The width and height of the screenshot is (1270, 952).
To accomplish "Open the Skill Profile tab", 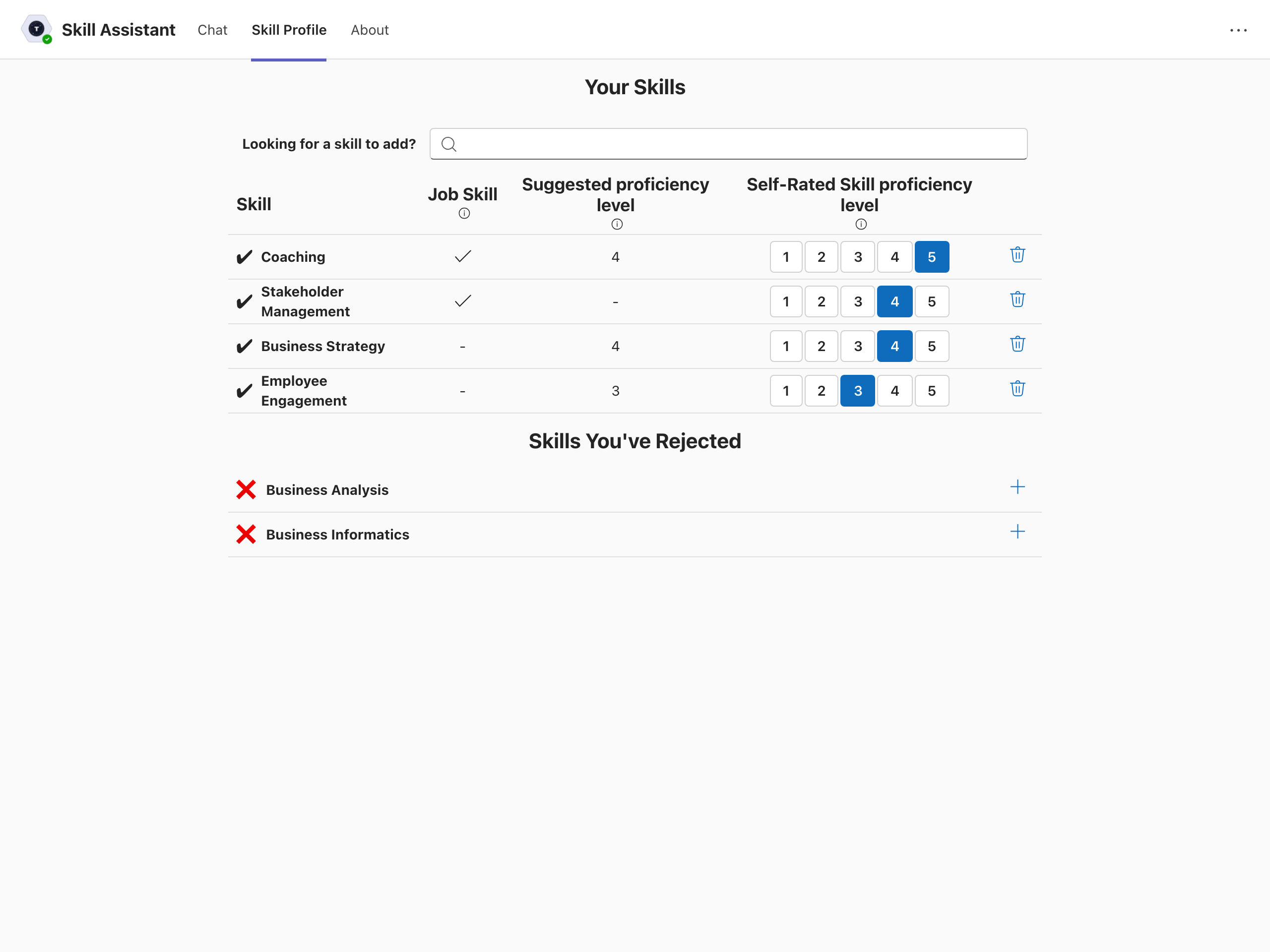I will point(289,30).
